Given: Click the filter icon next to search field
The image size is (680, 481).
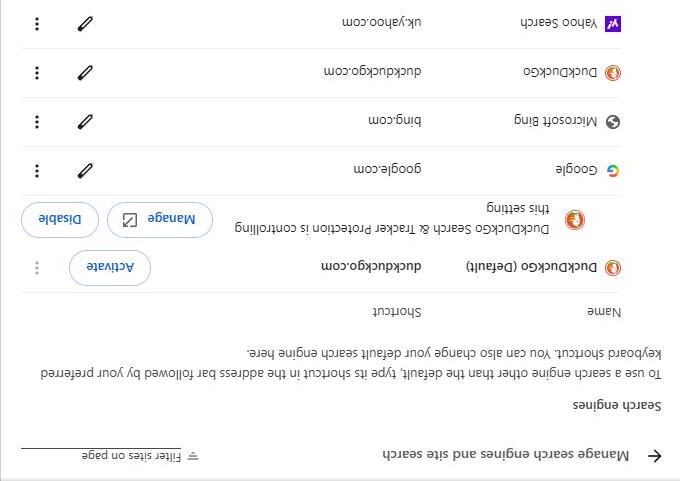Looking at the screenshot, I should (193, 456).
